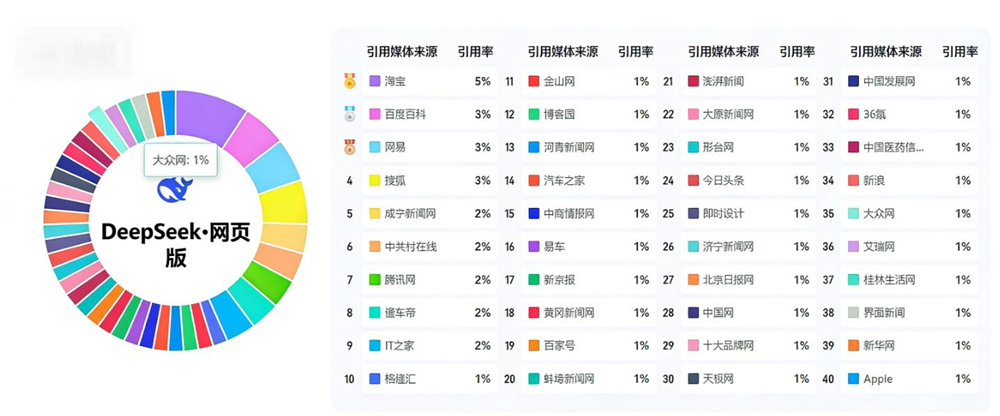Click the last 引用率 column header

[960, 52]
